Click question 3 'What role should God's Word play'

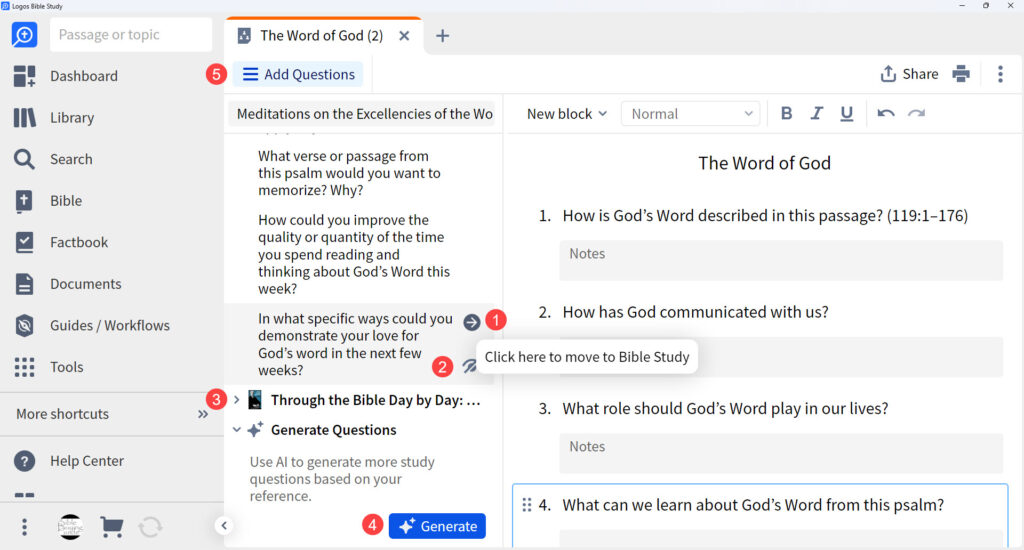click(x=726, y=409)
